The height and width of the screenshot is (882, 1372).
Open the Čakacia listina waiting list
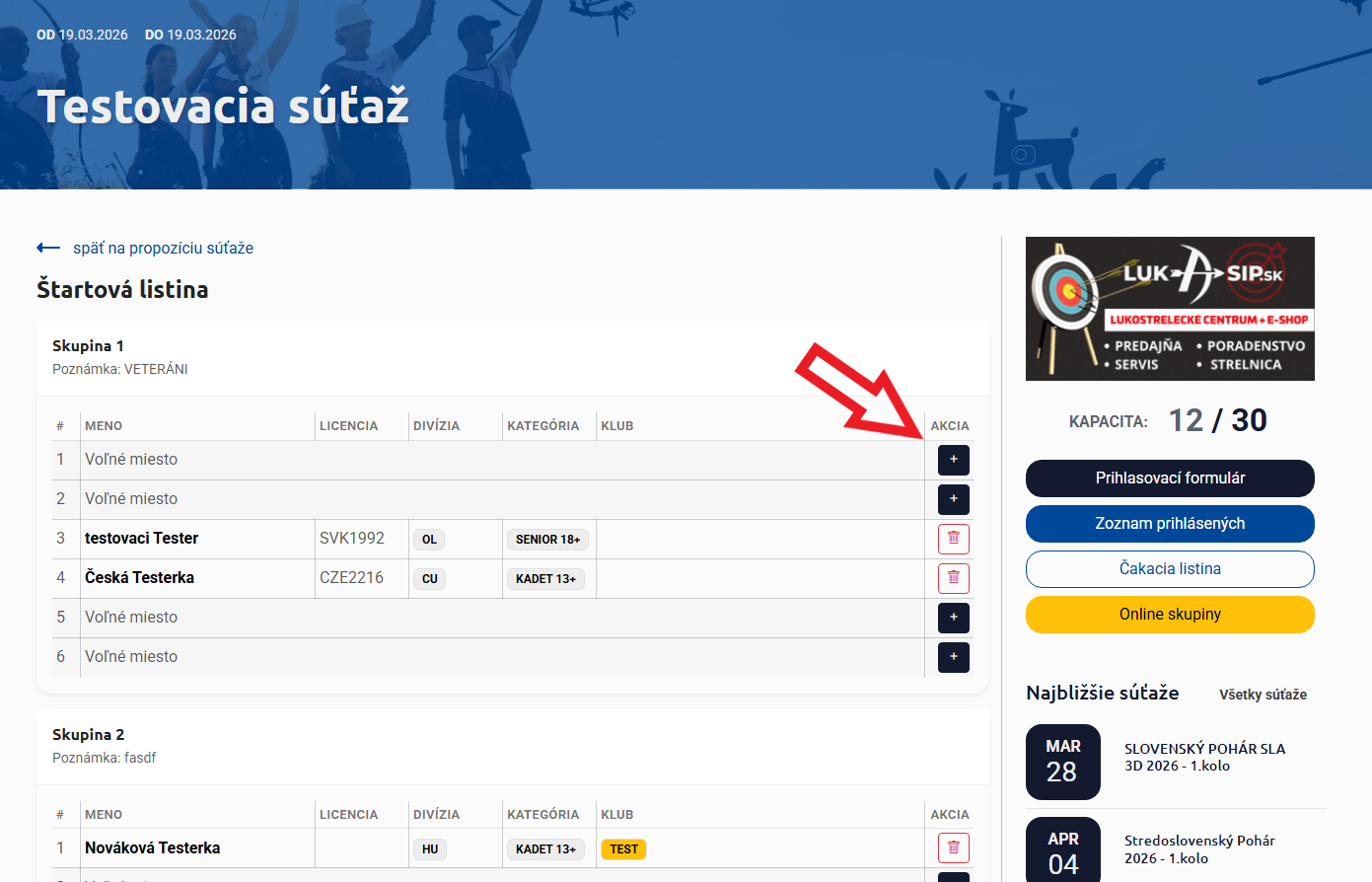point(1170,569)
